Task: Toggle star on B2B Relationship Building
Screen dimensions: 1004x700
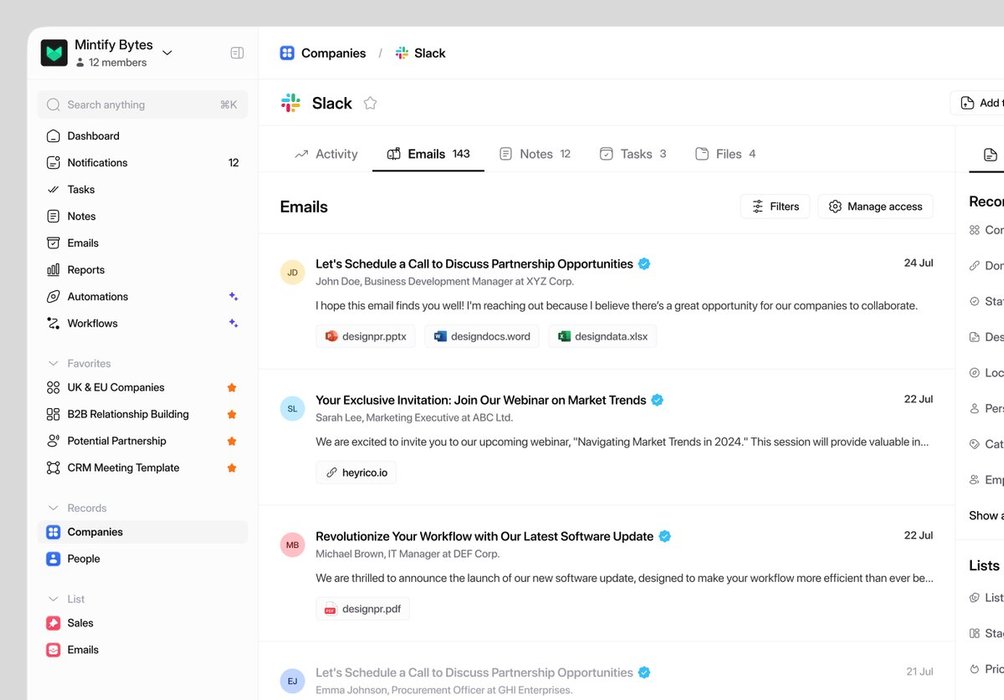Action: pyautogui.click(x=232, y=414)
